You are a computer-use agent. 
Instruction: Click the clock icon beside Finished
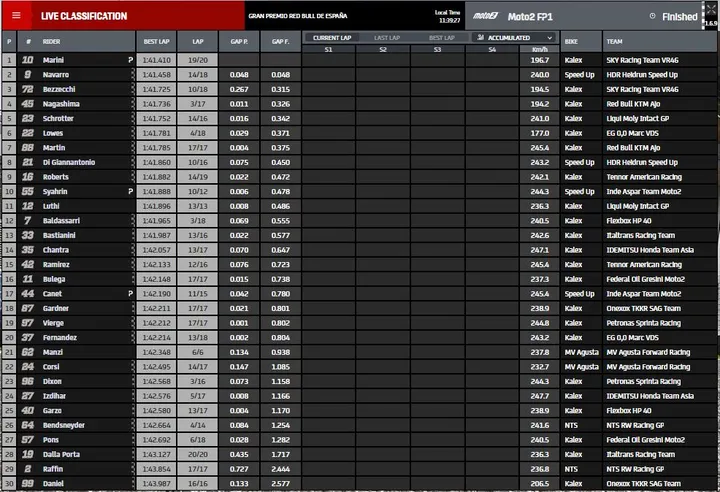(x=652, y=16)
